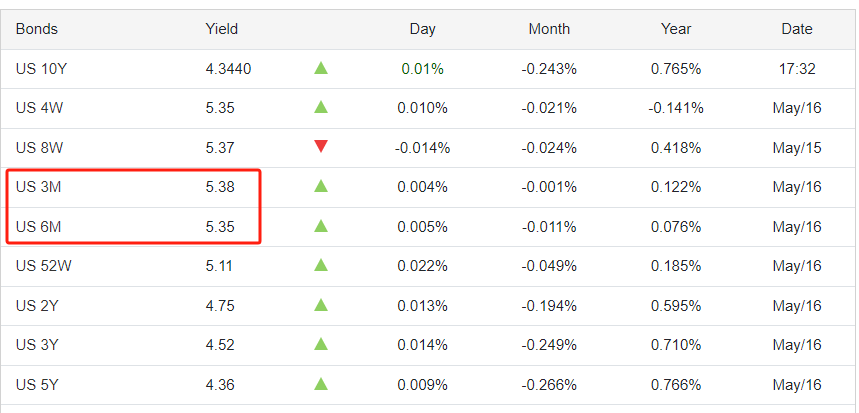Click the red down arrow for US 8W
This screenshot has width=859, height=413.
(x=321, y=147)
